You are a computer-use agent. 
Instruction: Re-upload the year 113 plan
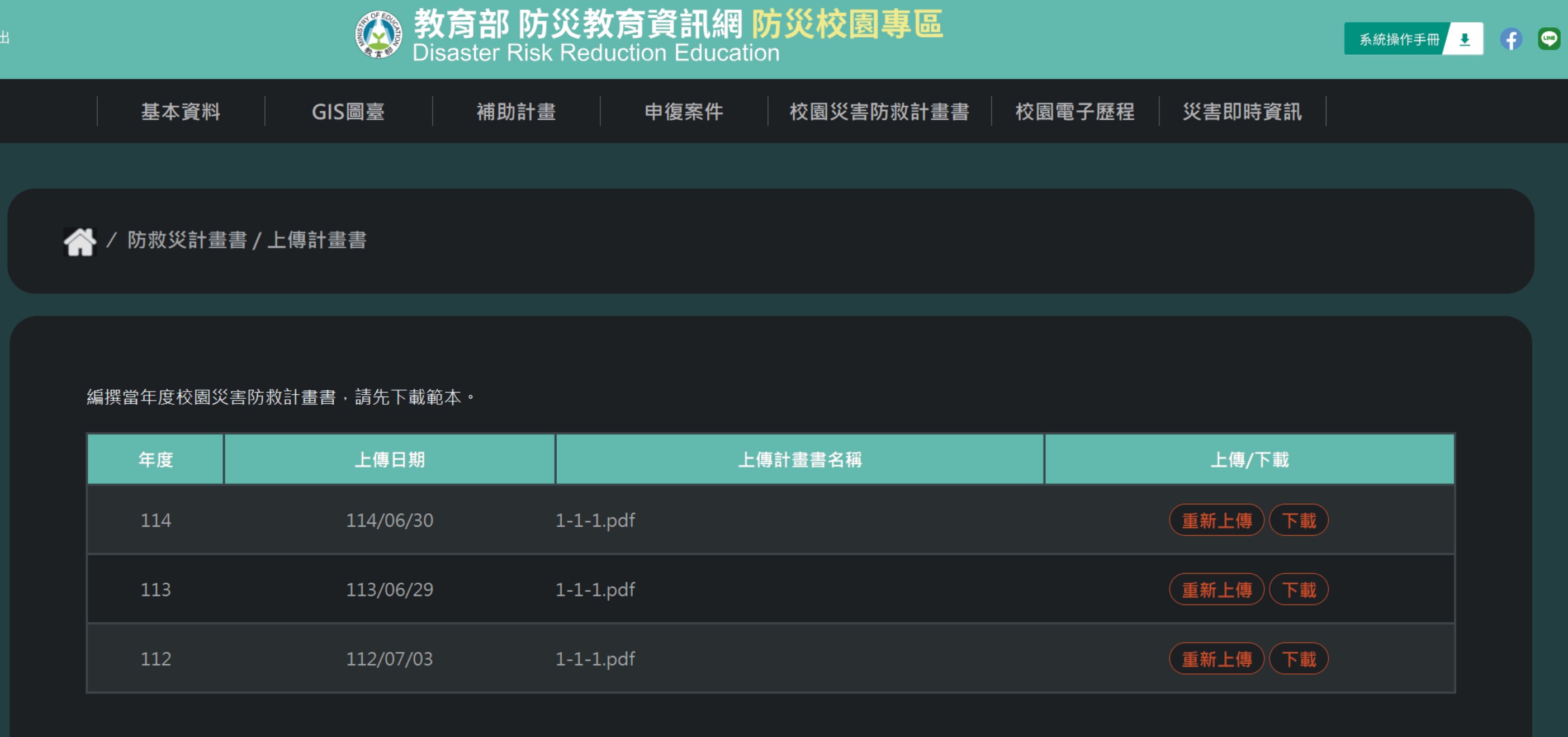pos(1216,589)
